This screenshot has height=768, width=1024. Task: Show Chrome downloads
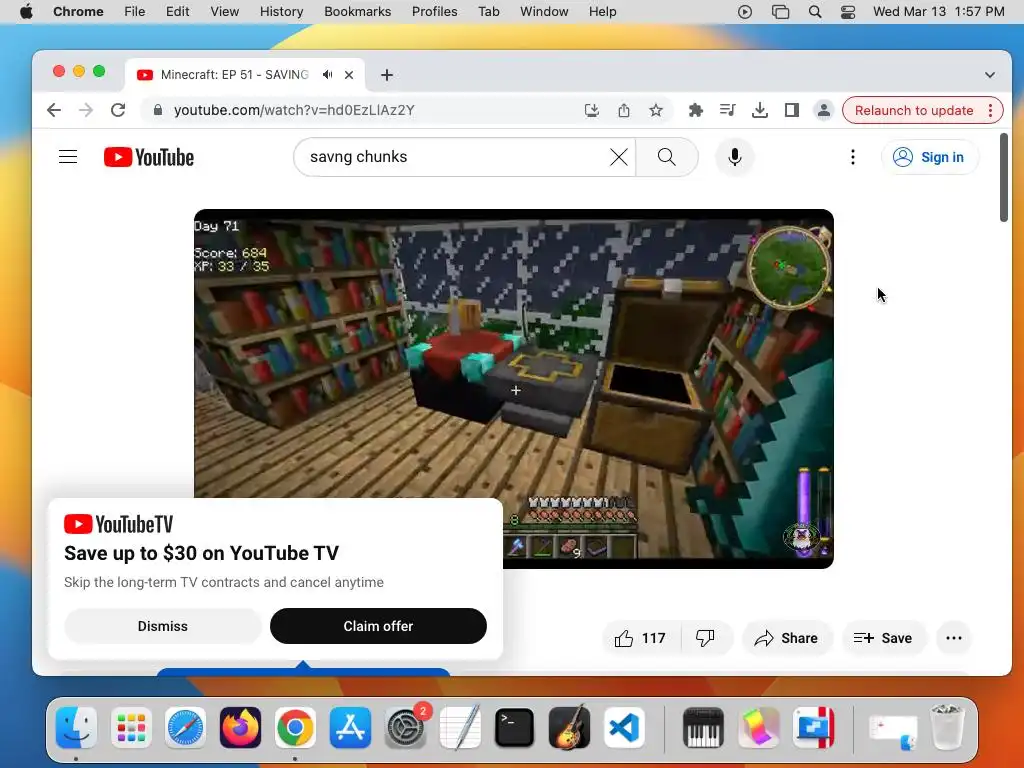click(x=760, y=110)
